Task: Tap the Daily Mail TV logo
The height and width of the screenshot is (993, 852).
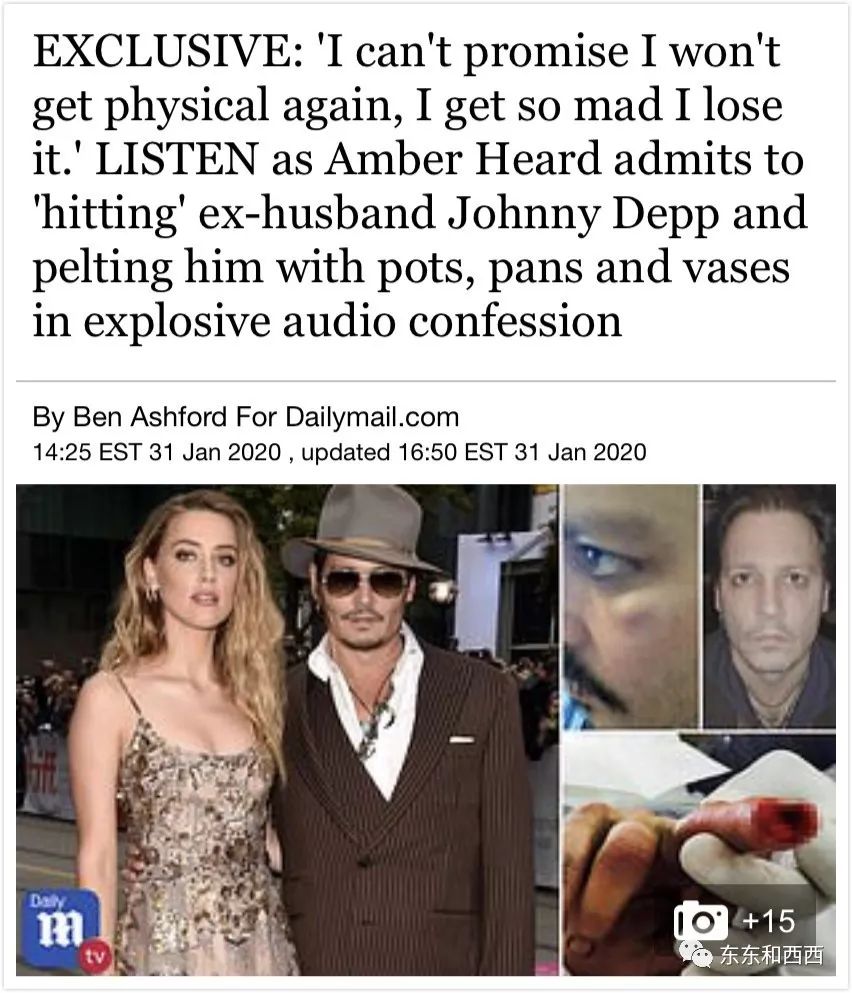Action: pyautogui.click(x=60, y=929)
